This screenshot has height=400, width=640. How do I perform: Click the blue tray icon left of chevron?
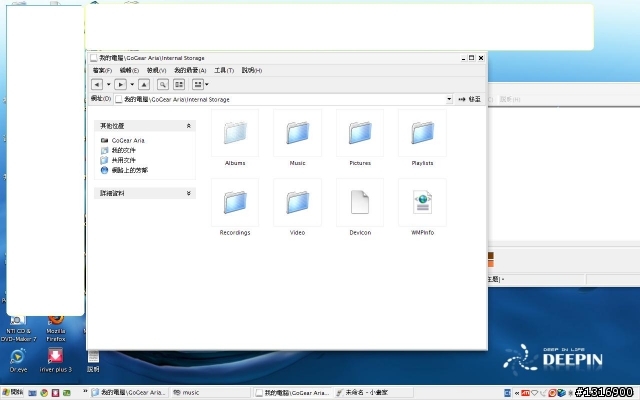[x=507, y=393]
